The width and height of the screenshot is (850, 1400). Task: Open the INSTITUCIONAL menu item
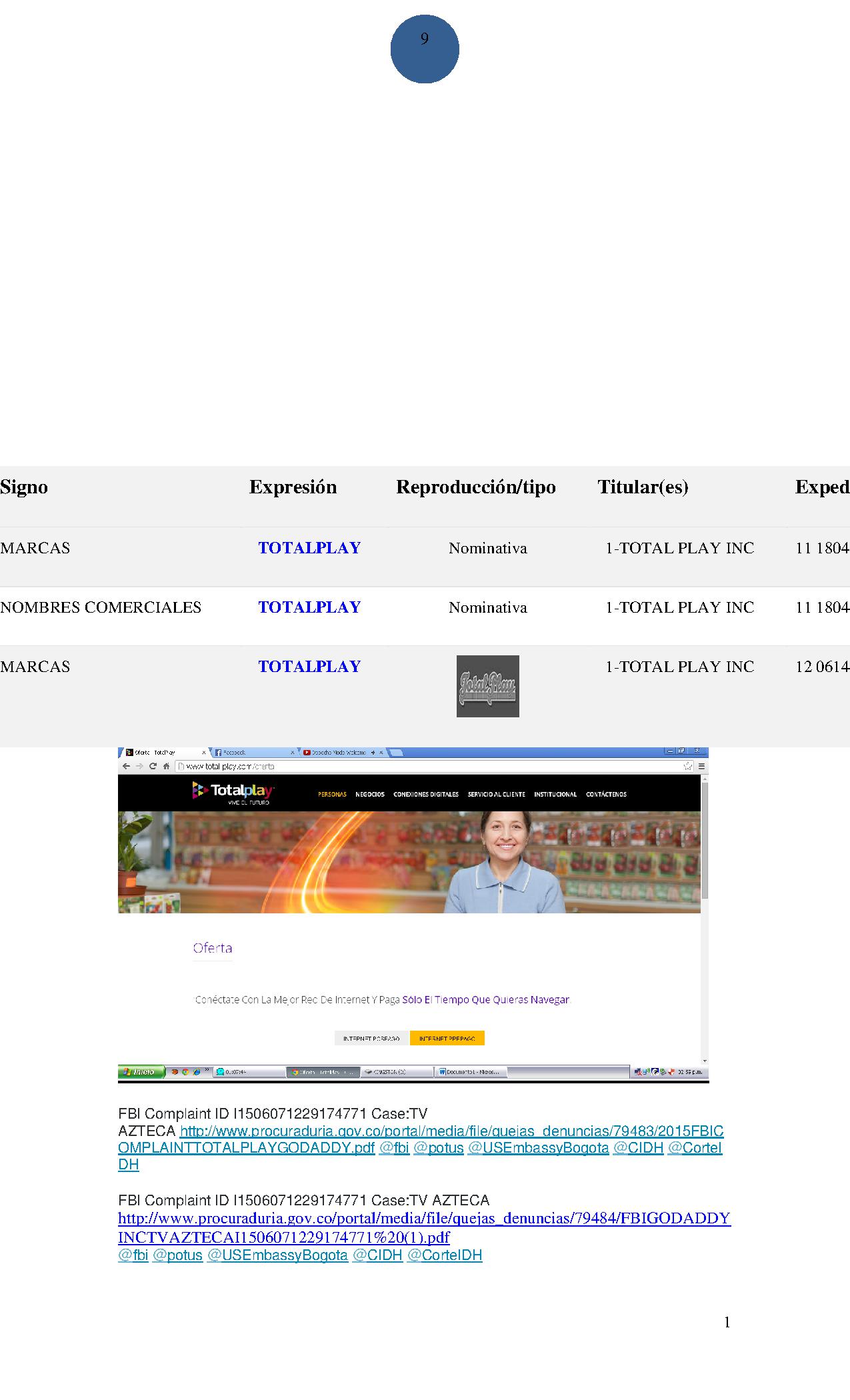pos(555,794)
